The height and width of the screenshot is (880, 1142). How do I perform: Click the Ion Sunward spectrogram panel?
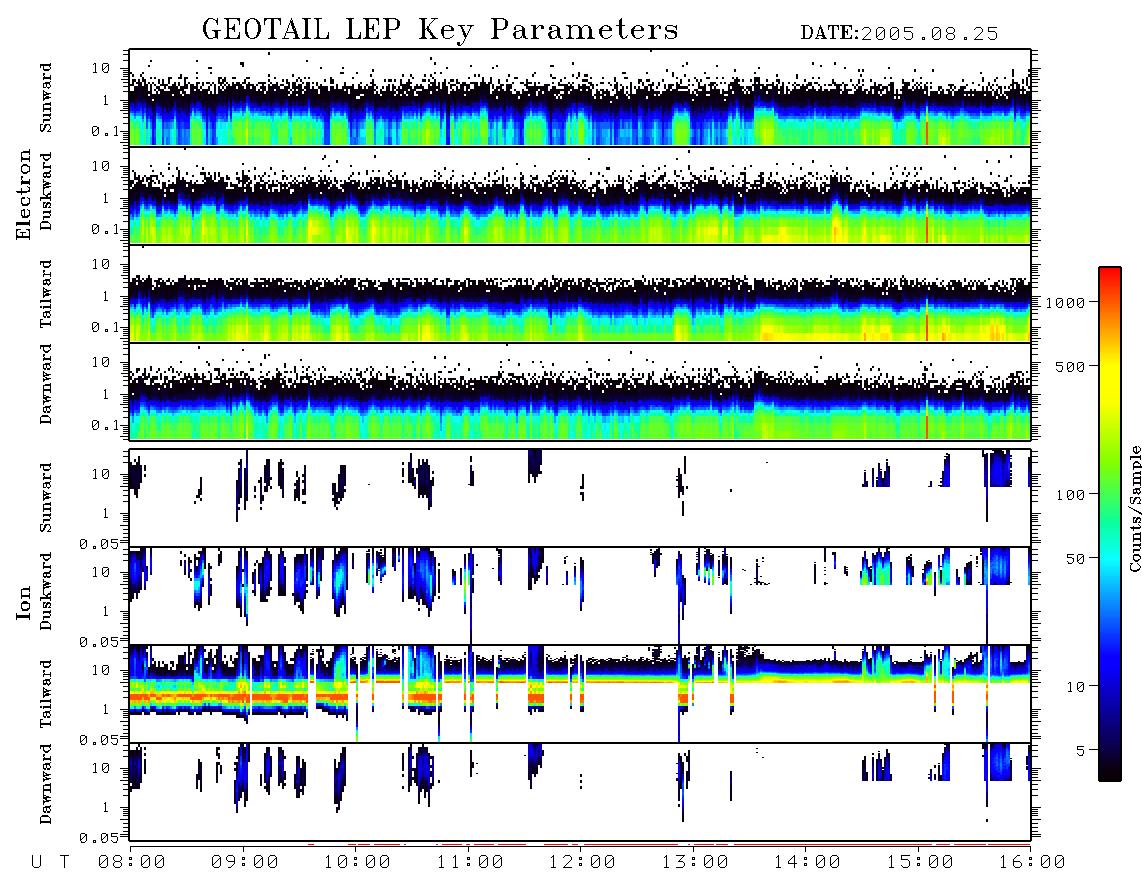(580, 498)
